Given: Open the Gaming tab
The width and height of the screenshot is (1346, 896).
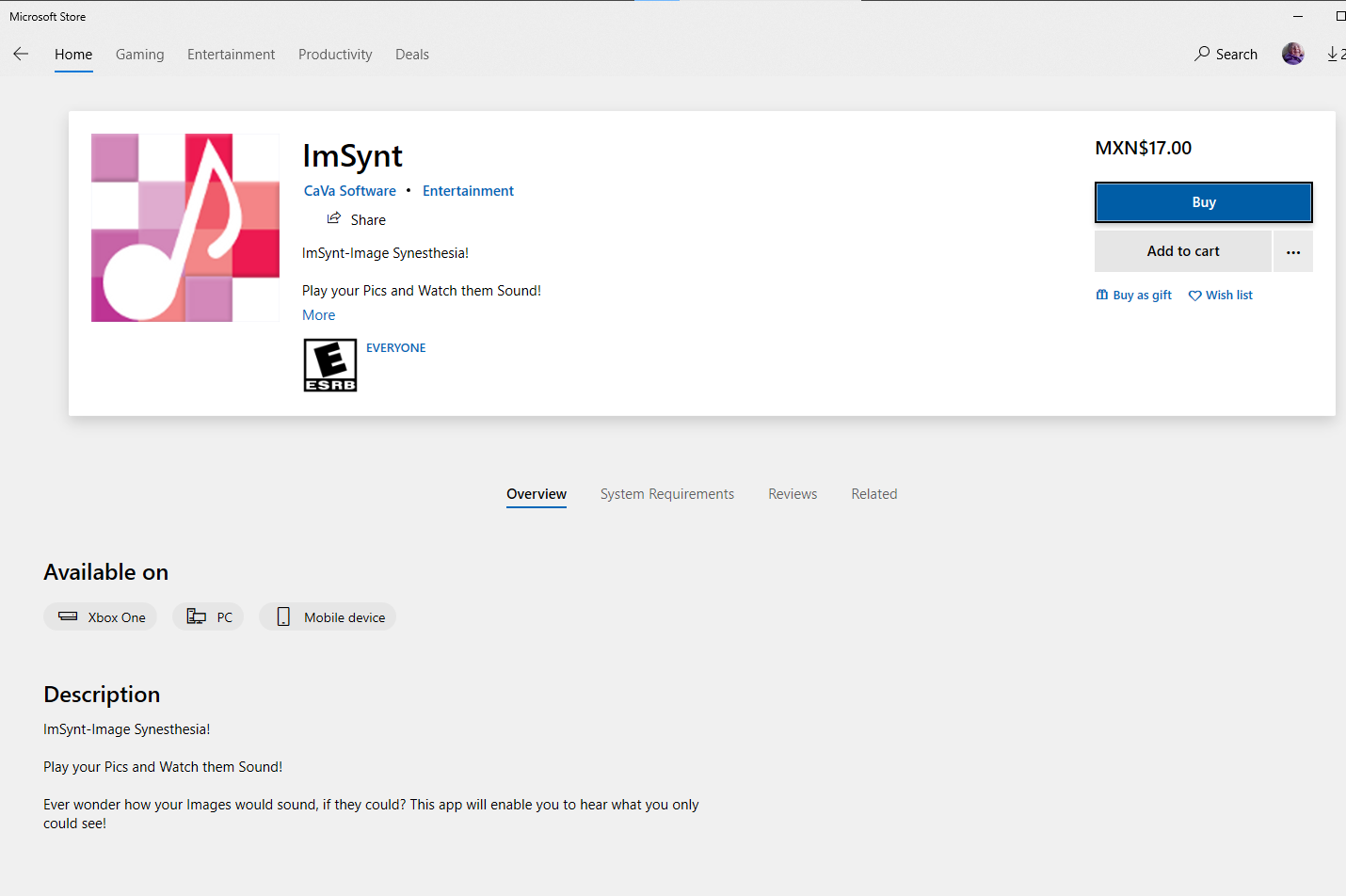Looking at the screenshot, I should (x=140, y=55).
